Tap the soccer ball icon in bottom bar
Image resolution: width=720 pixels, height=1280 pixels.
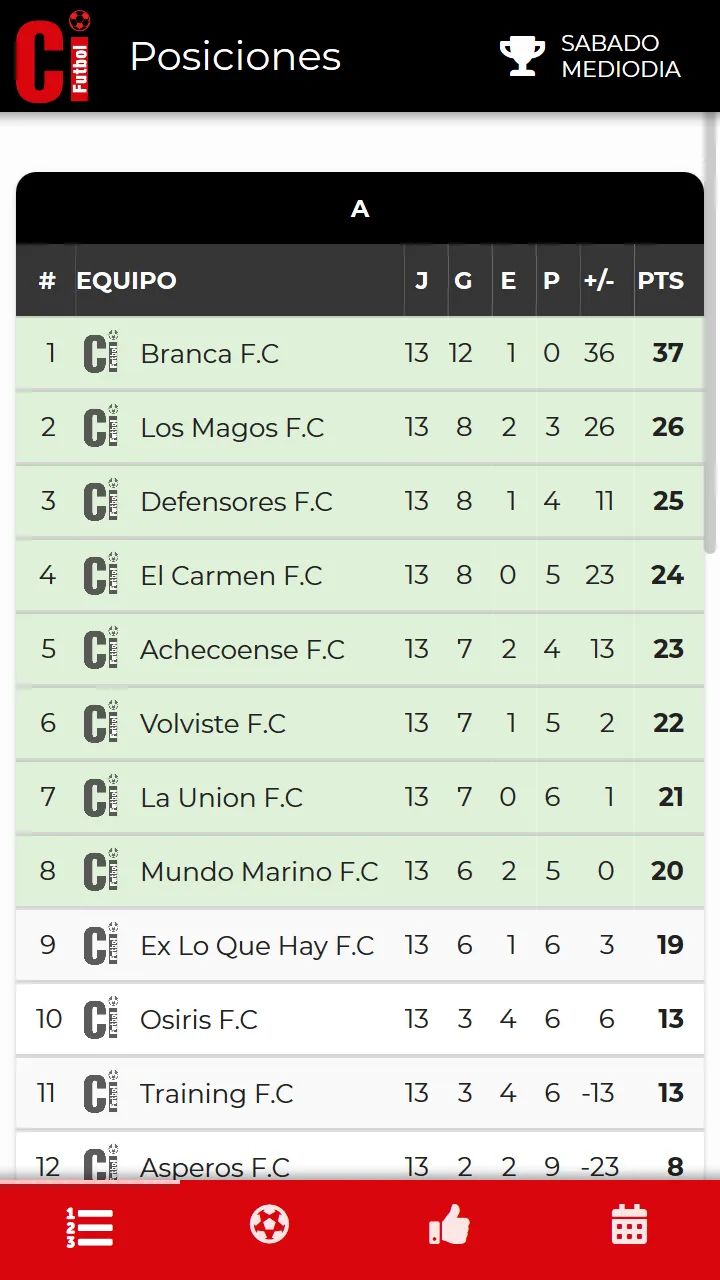[269, 1224]
